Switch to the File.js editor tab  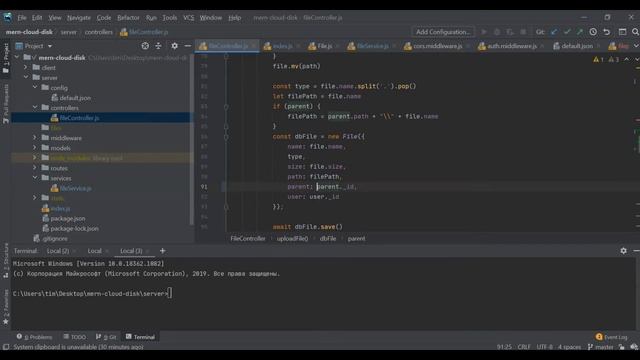click(324, 46)
